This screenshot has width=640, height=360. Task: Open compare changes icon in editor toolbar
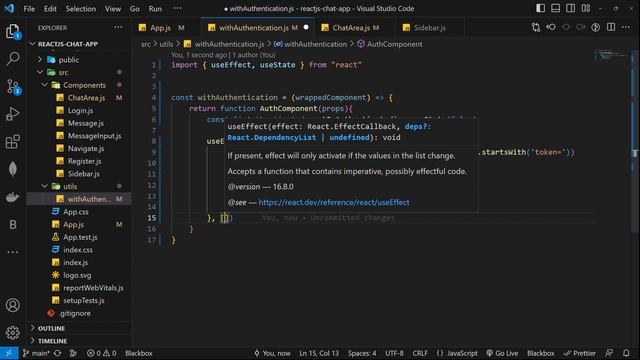tap(536, 27)
